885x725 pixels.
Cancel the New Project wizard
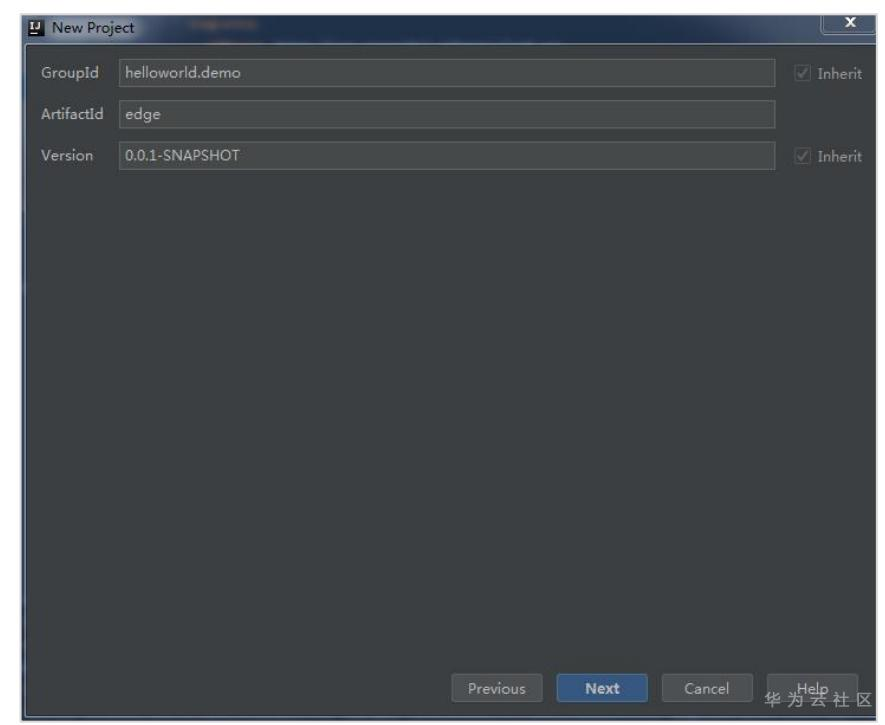pyautogui.click(x=707, y=688)
